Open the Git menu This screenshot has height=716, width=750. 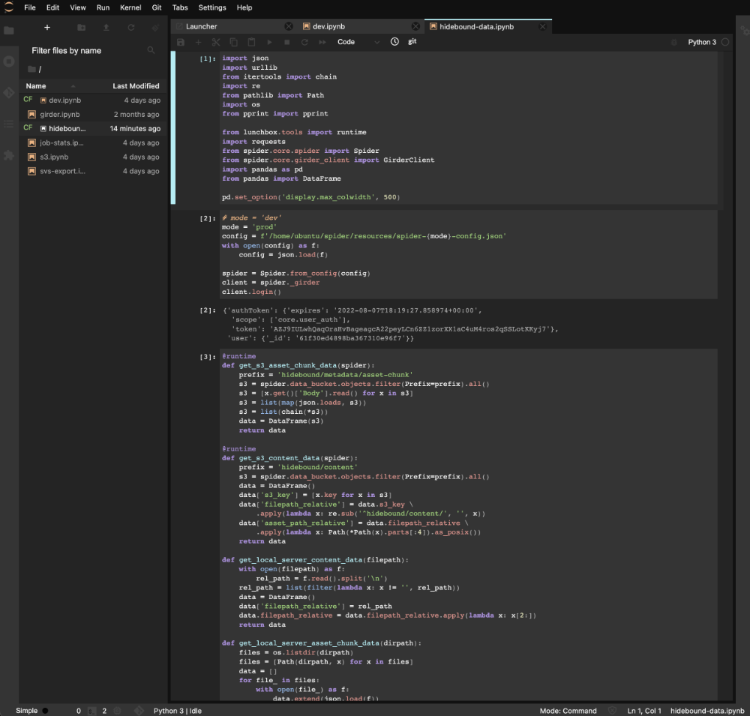click(156, 8)
